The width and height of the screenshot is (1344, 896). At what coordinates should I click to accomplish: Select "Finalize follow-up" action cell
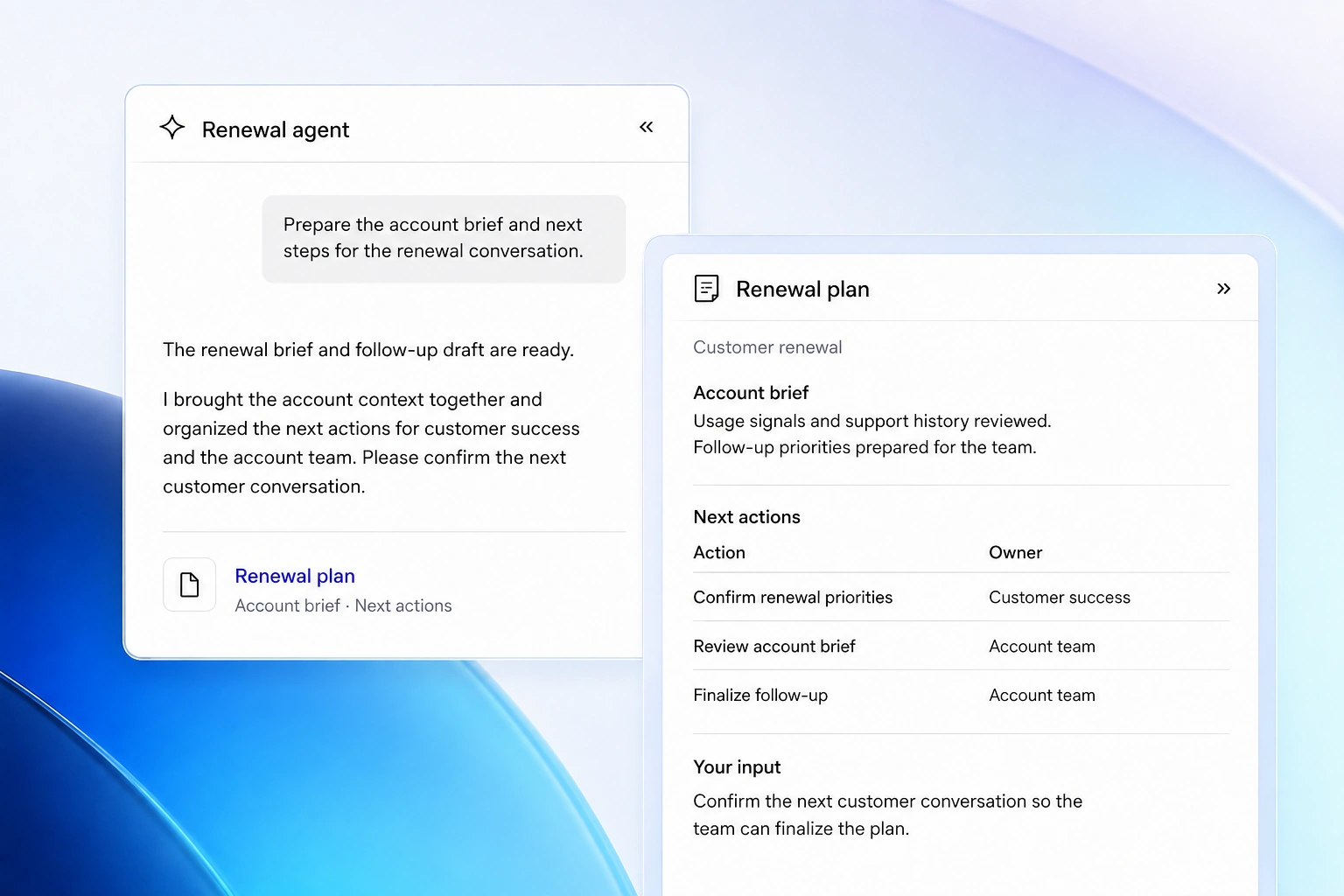point(760,696)
